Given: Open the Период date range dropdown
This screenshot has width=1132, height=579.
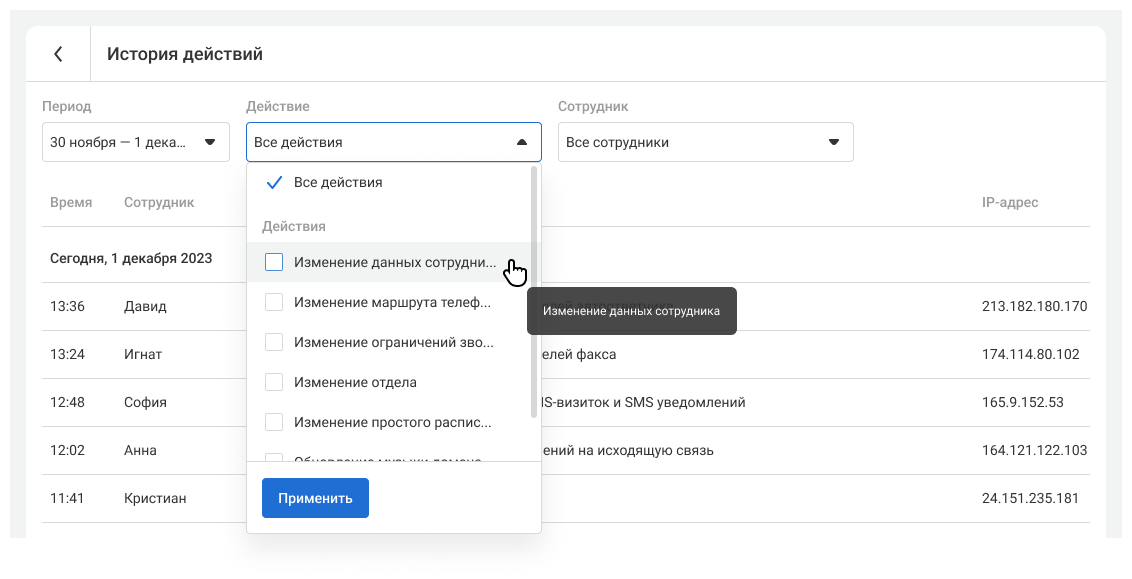Looking at the screenshot, I should (x=134, y=142).
